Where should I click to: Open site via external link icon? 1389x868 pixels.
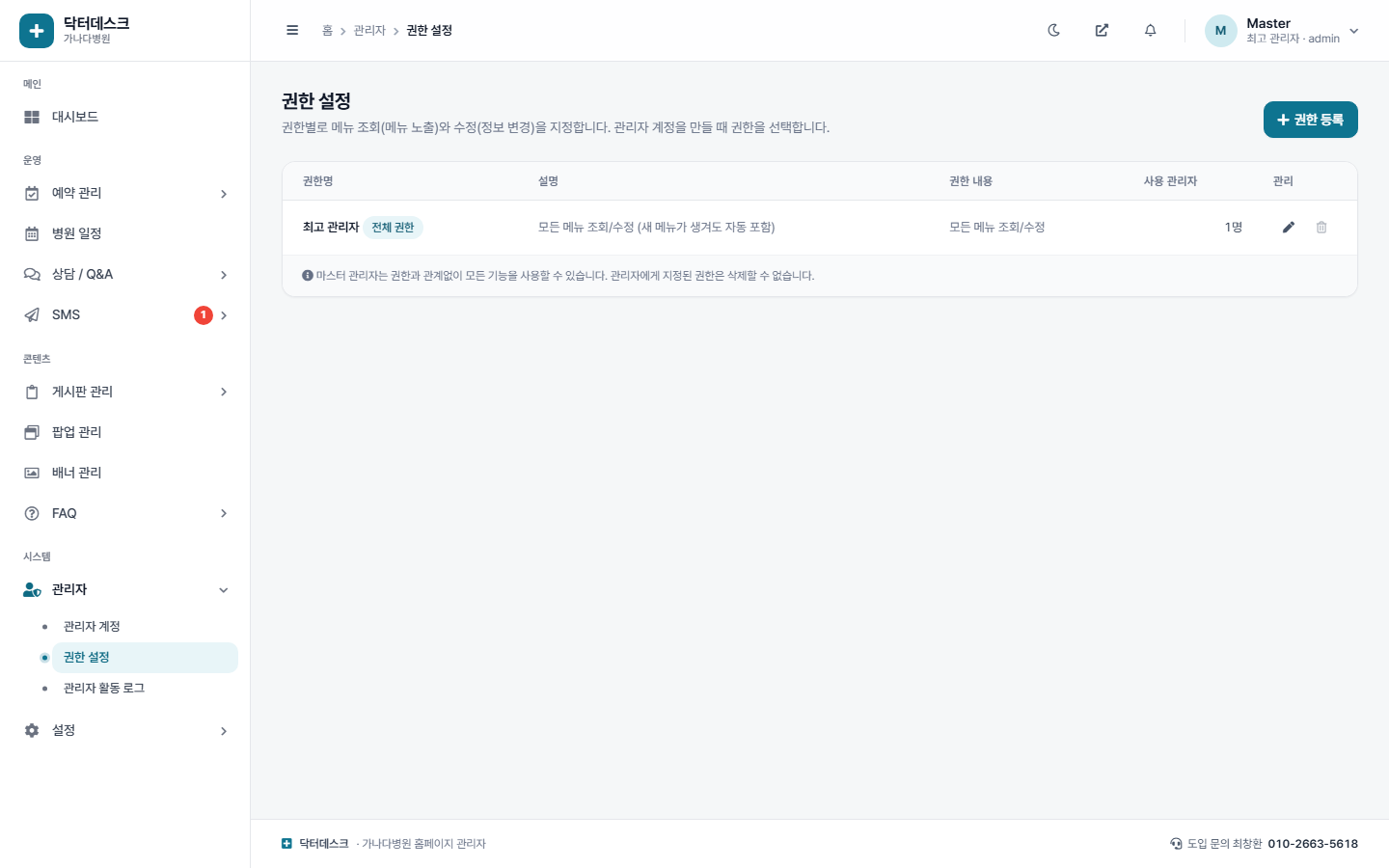(1102, 30)
